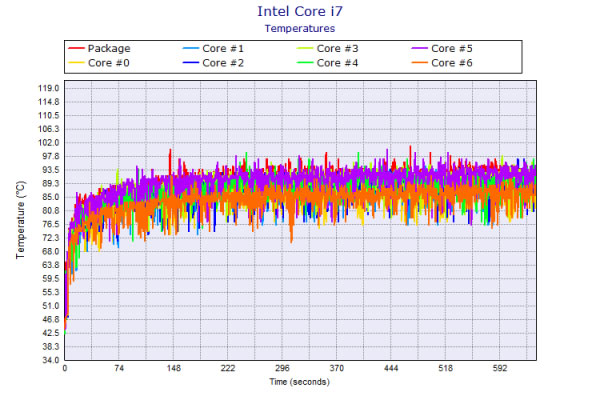The height and width of the screenshot is (400, 600).
Task: Click the 148 x-axis tick label
Action: coord(173,368)
